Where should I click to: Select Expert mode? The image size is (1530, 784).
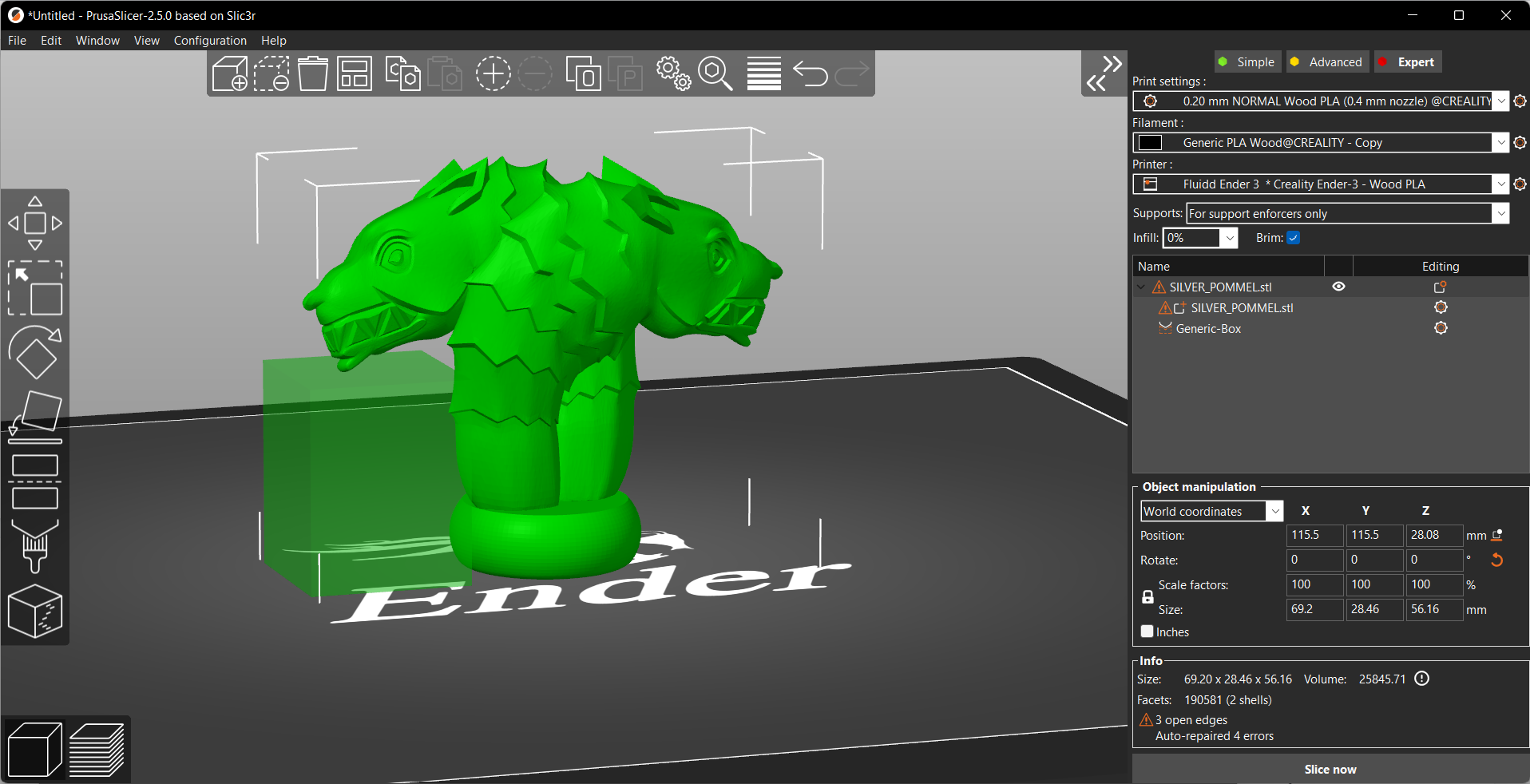click(x=1408, y=62)
